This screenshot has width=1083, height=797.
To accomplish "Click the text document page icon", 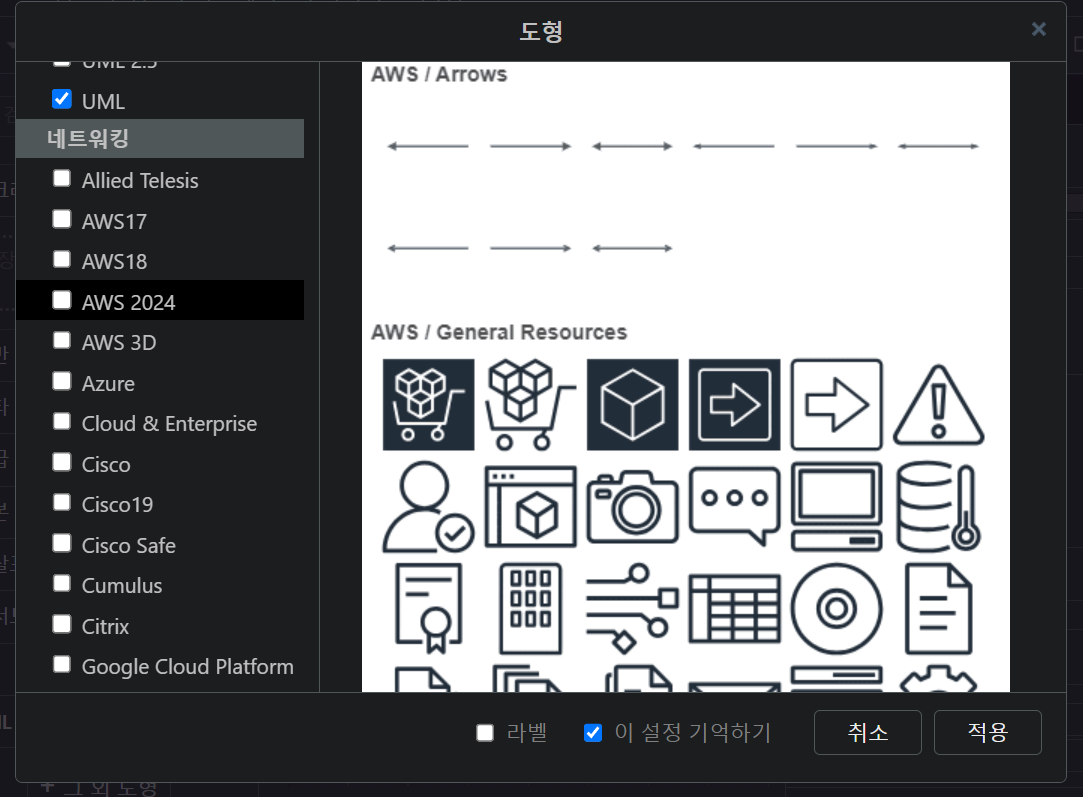I will [x=939, y=608].
